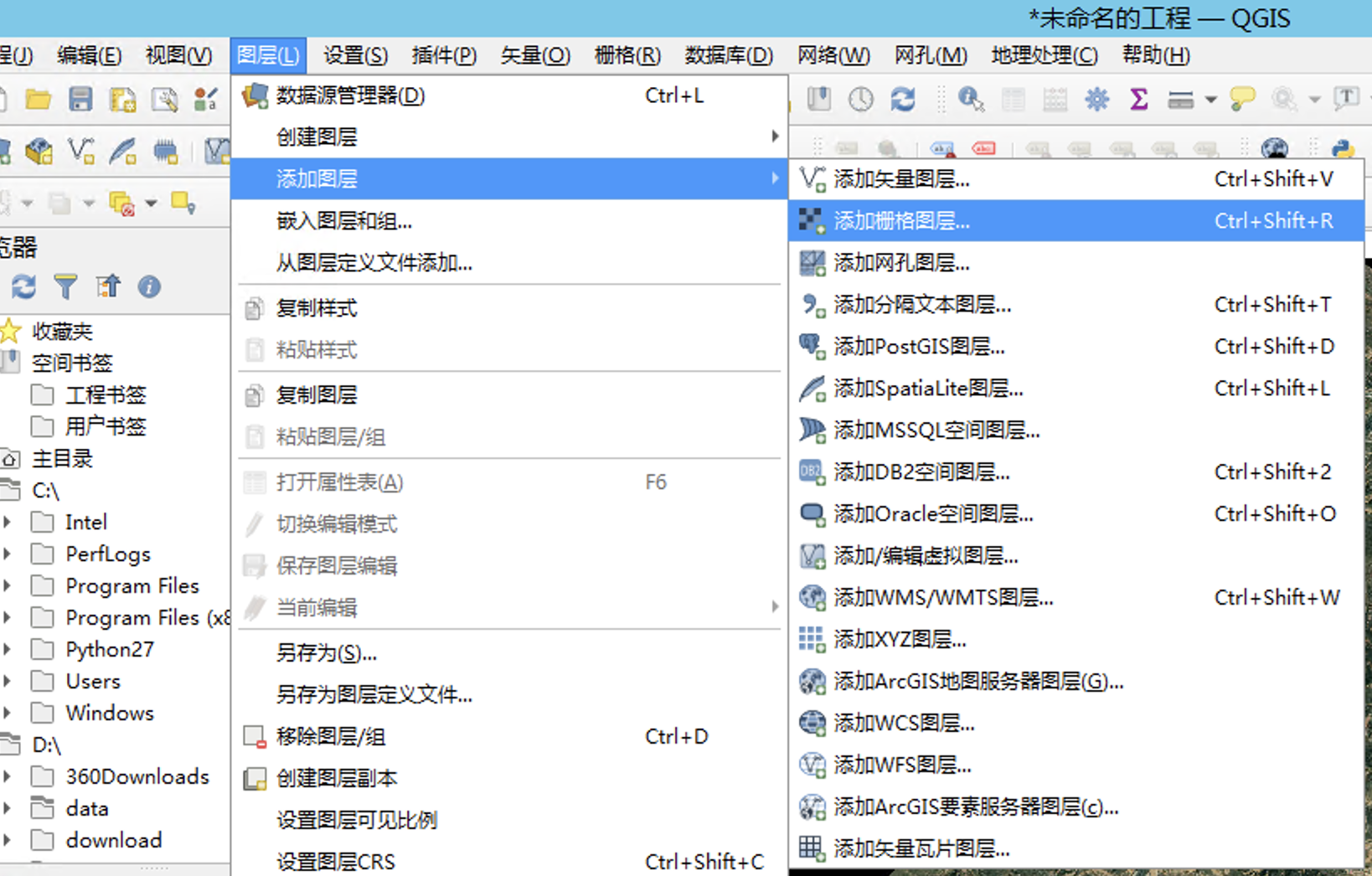
Task: Click the blue info icon in browser panel
Action: (149, 287)
